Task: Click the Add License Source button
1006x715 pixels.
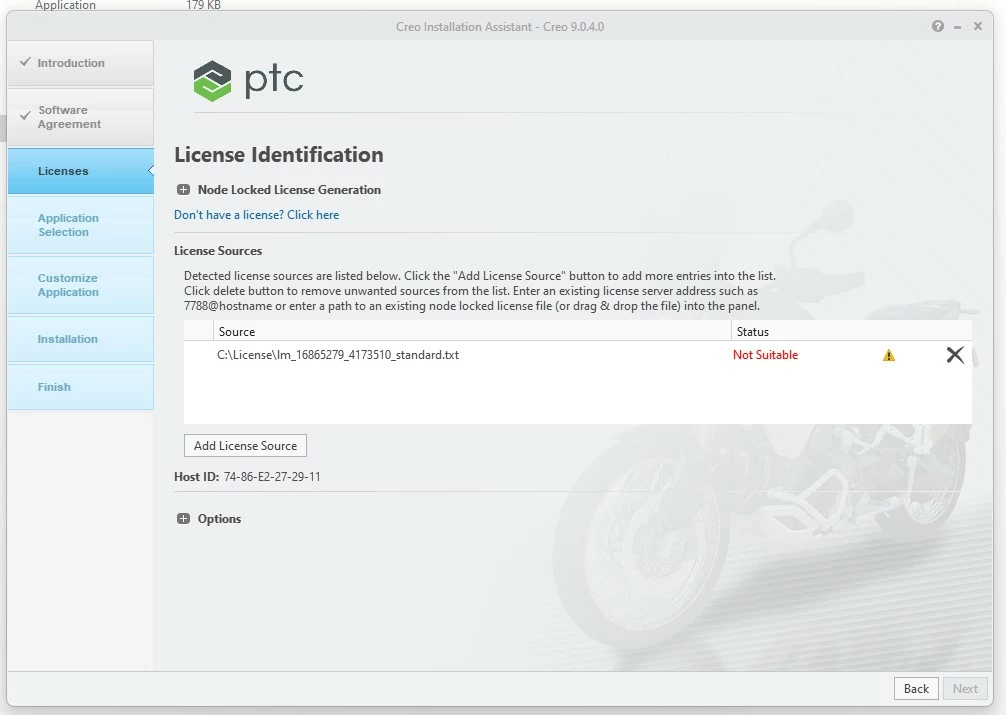Action: pos(245,445)
